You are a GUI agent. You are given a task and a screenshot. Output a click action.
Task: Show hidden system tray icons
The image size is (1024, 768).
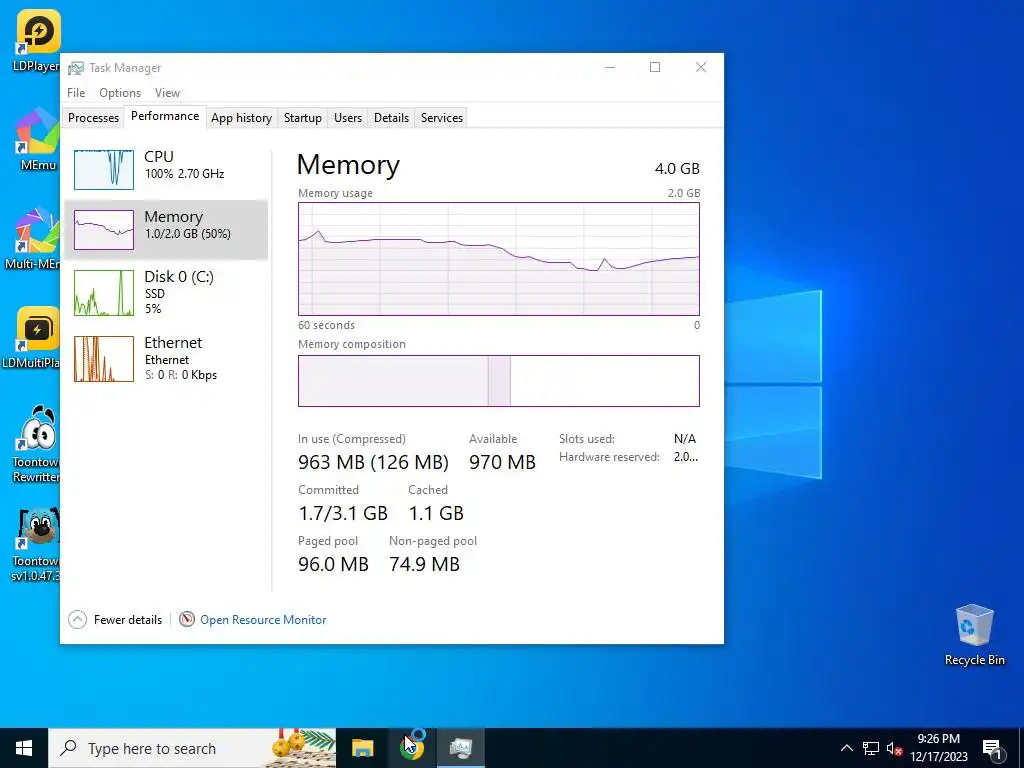[846, 748]
